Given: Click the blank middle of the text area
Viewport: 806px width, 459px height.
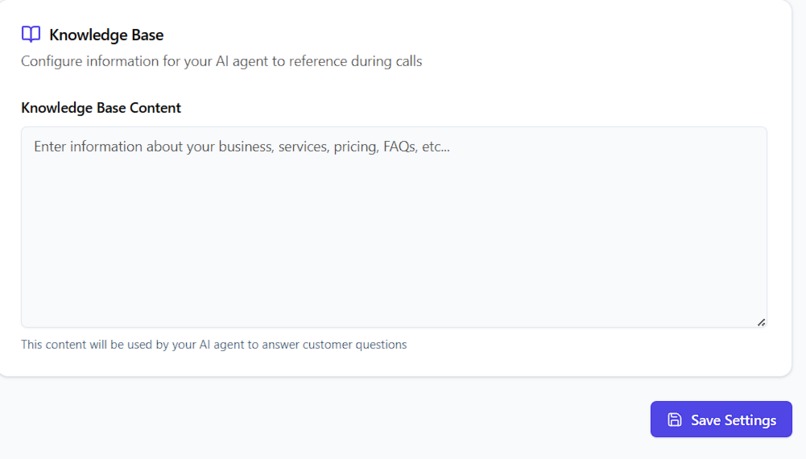Looking at the screenshot, I should tap(394, 240).
